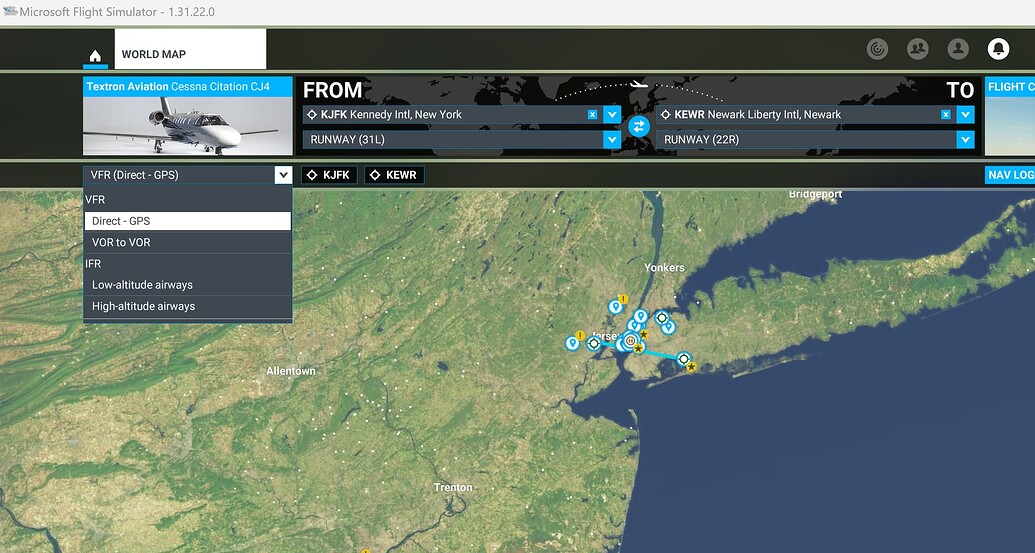Clear the KEWR arrival airport
The height and width of the screenshot is (553, 1035).
[x=946, y=115]
